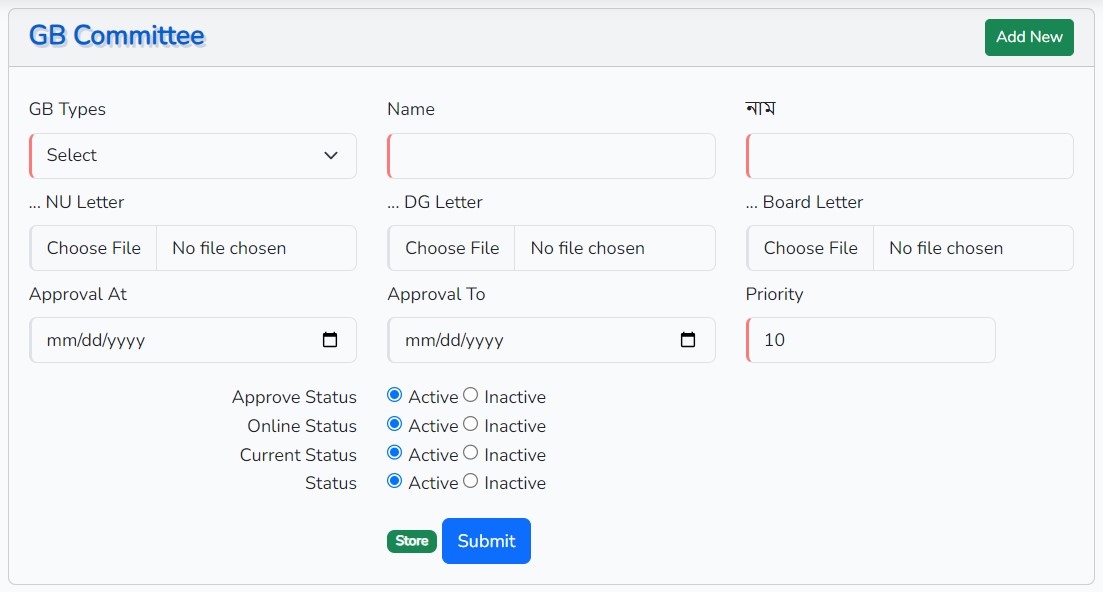This screenshot has width=1103, height=592.
Task: Set Online Status to Inactive
Action: (471, 424)
